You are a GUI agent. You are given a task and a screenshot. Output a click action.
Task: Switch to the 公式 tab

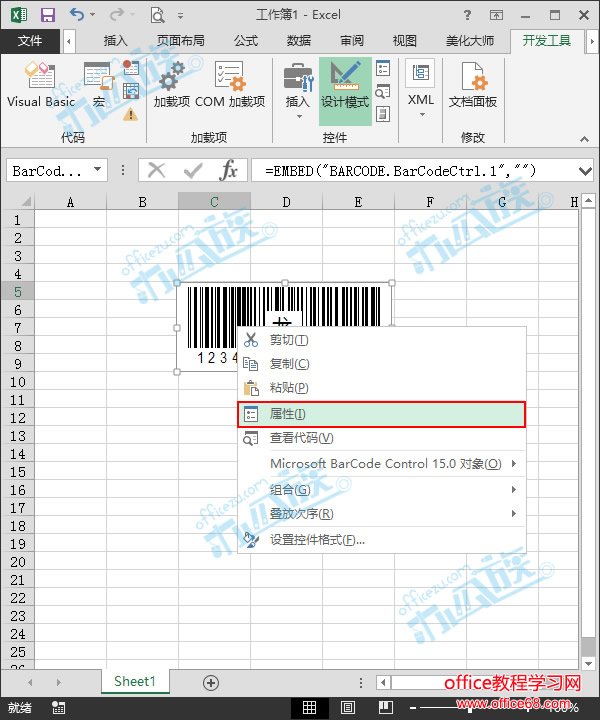(246, 41)
